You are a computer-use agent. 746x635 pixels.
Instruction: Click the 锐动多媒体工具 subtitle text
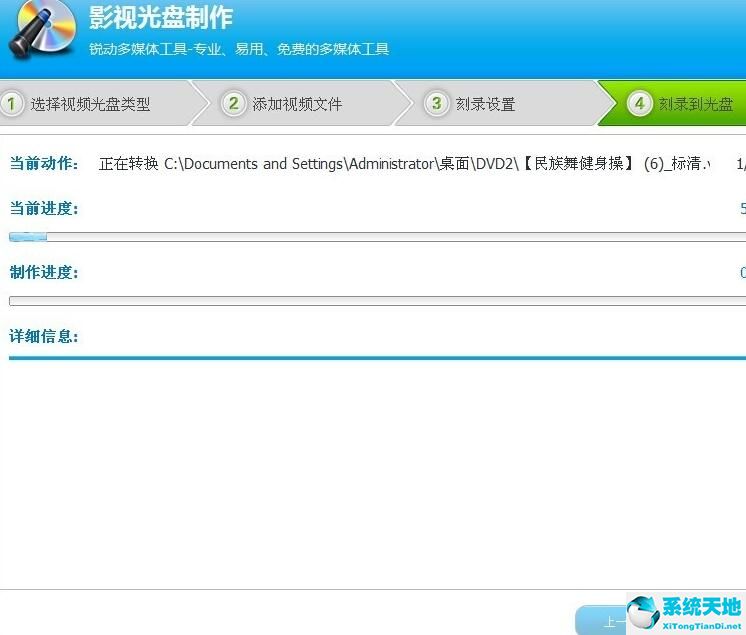pyautogui.click(x=238, y=49)
